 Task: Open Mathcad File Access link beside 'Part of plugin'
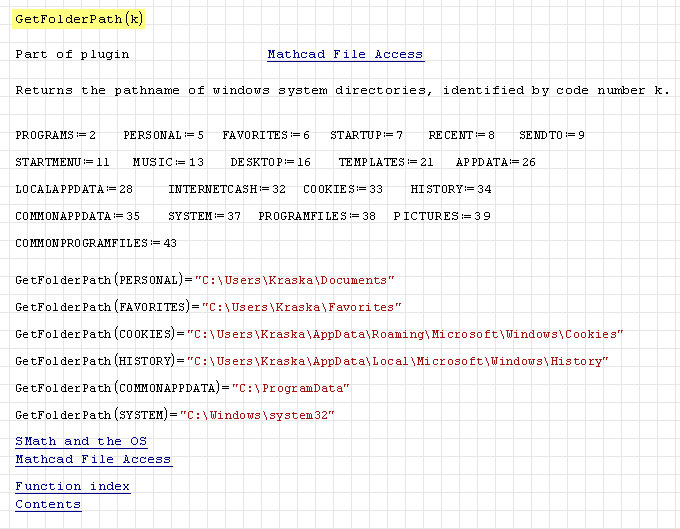[x=345, y=55]
